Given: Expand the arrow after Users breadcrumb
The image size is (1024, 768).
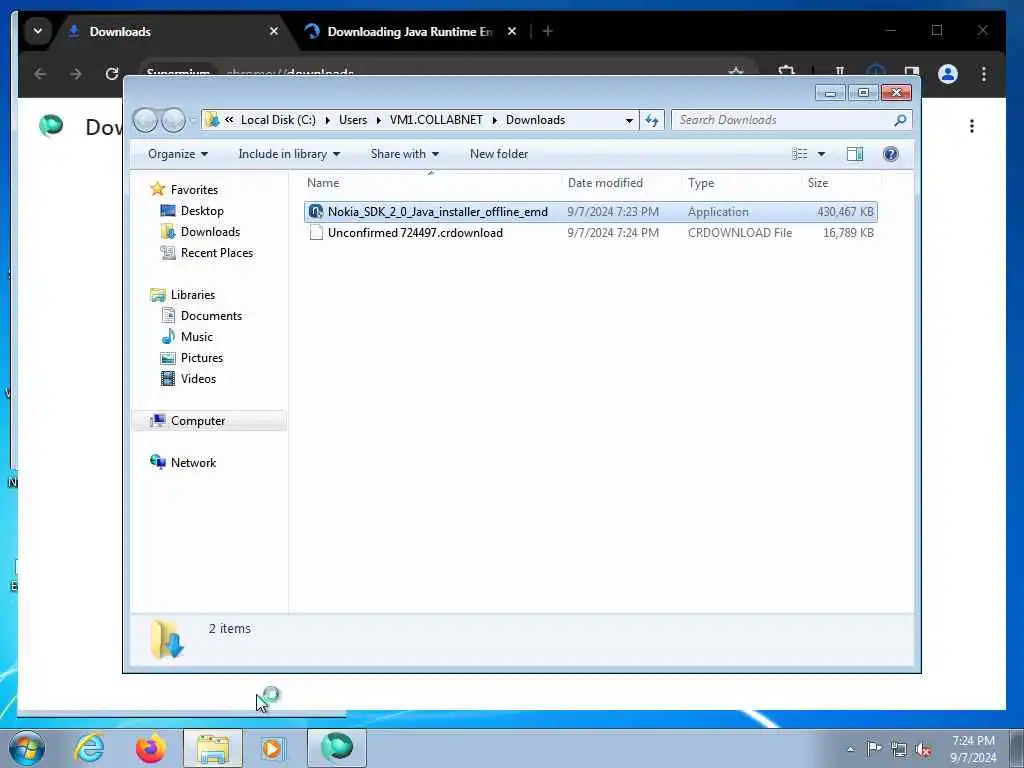Looking at the screenshot, I should pyautogui.click(x=378, y=120).
